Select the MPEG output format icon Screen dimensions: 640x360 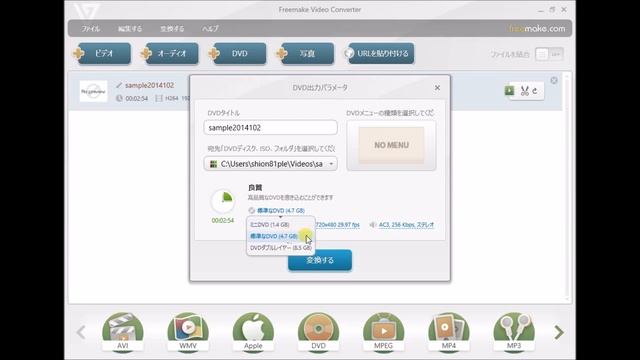(x=384, y=332)
